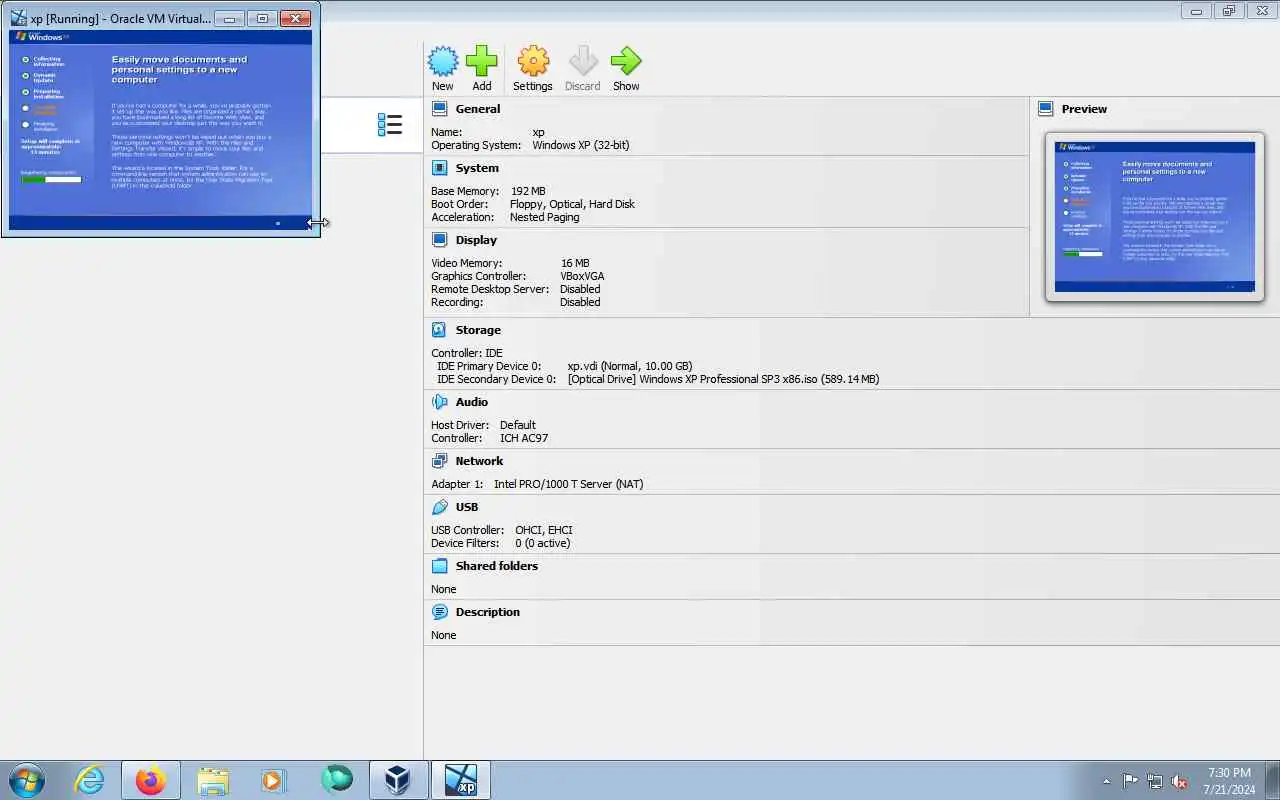Screen dimensions: 1280x800
Task: Click the "Windows XP (32-bit)" value
Action: click(581, 145)
